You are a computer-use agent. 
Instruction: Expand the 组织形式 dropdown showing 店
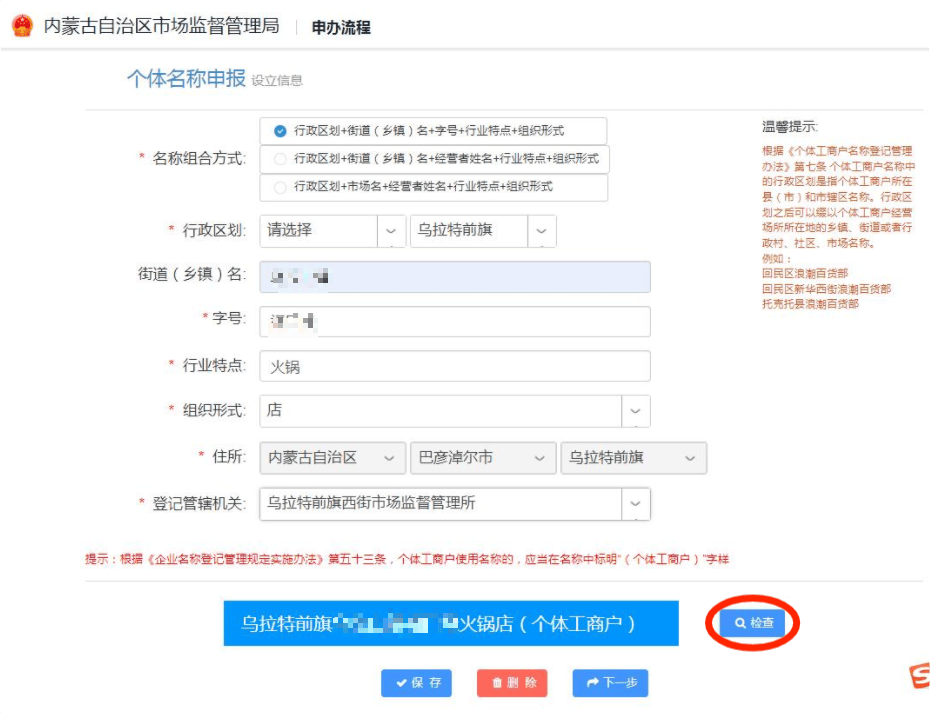(635, 411)
